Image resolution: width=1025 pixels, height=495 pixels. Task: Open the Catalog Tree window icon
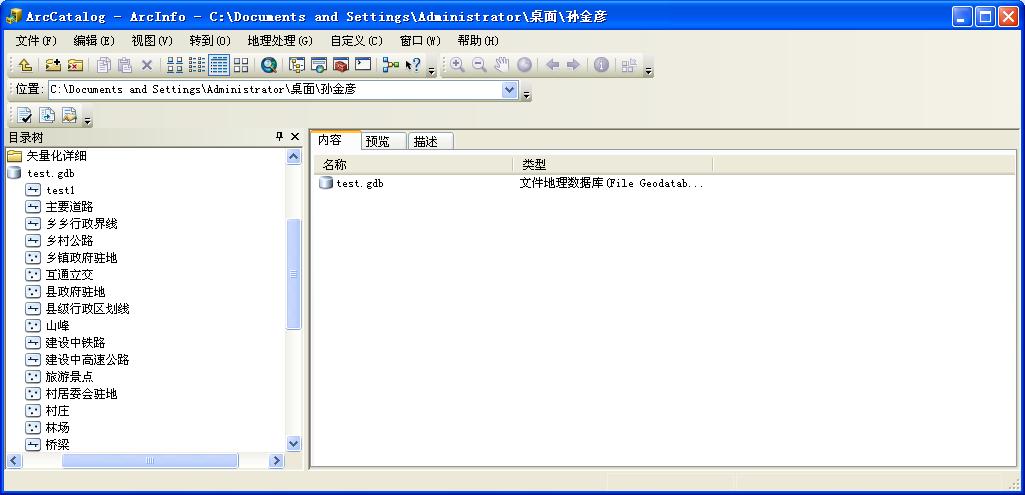pyautogui.click(x=297, y=65)
